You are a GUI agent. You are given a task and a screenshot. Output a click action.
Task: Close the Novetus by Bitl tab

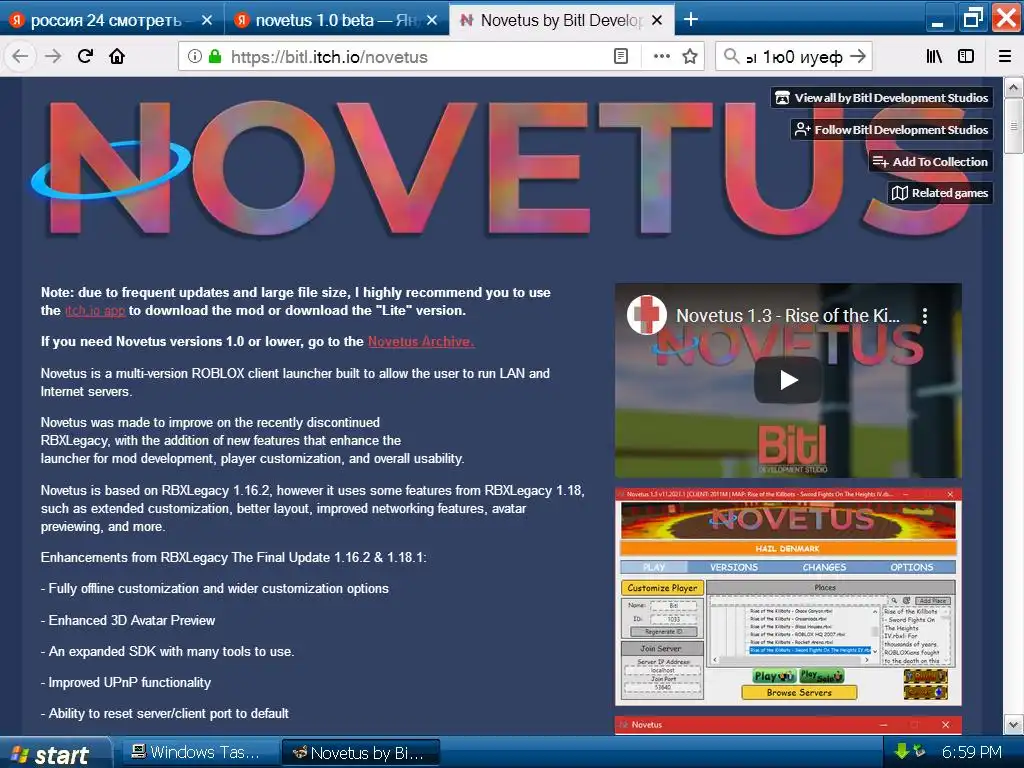click(657, 20)
